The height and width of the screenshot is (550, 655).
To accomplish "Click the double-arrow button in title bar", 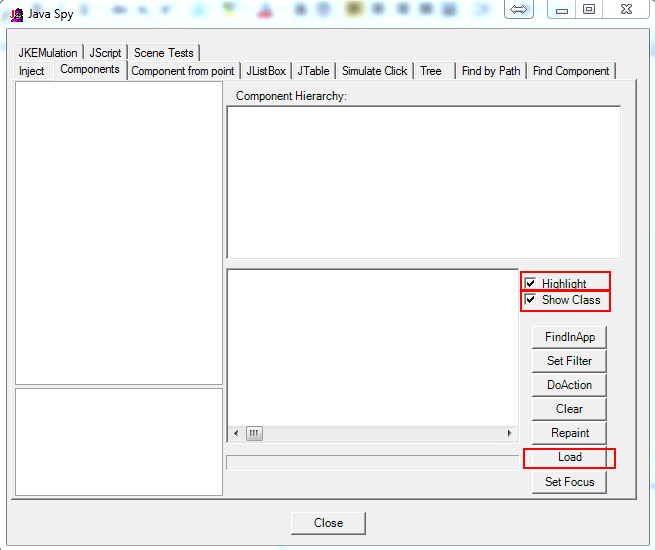I will point(519,10).
